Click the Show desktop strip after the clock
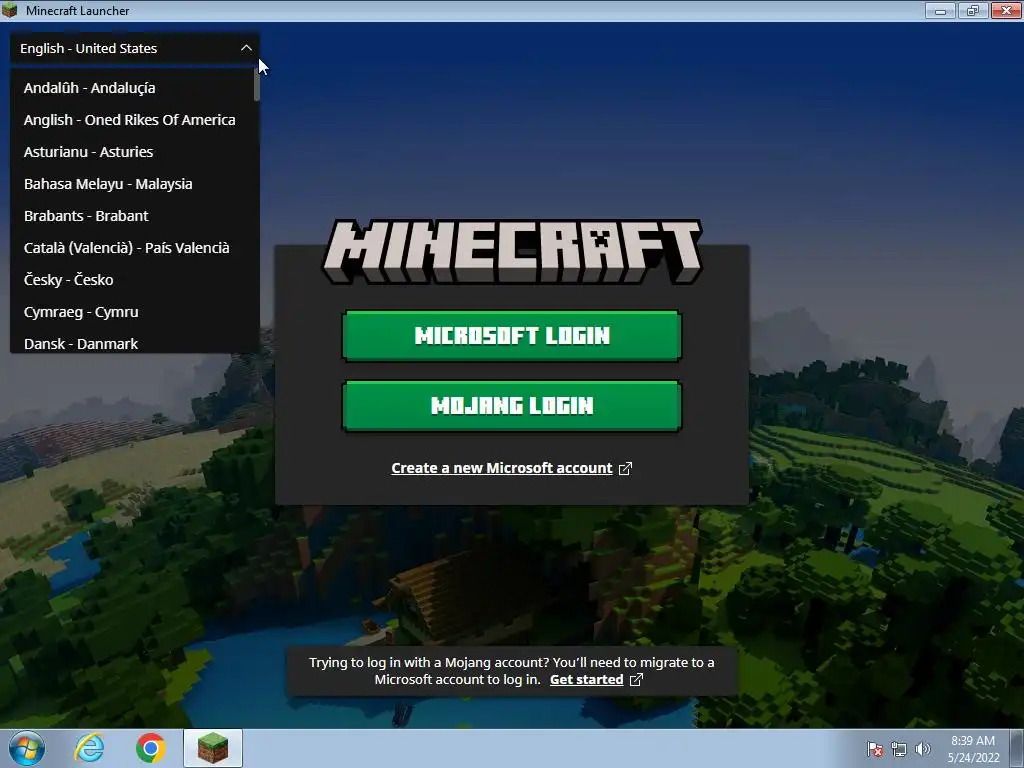The image size is (1024, 768). coord(1017,748)
